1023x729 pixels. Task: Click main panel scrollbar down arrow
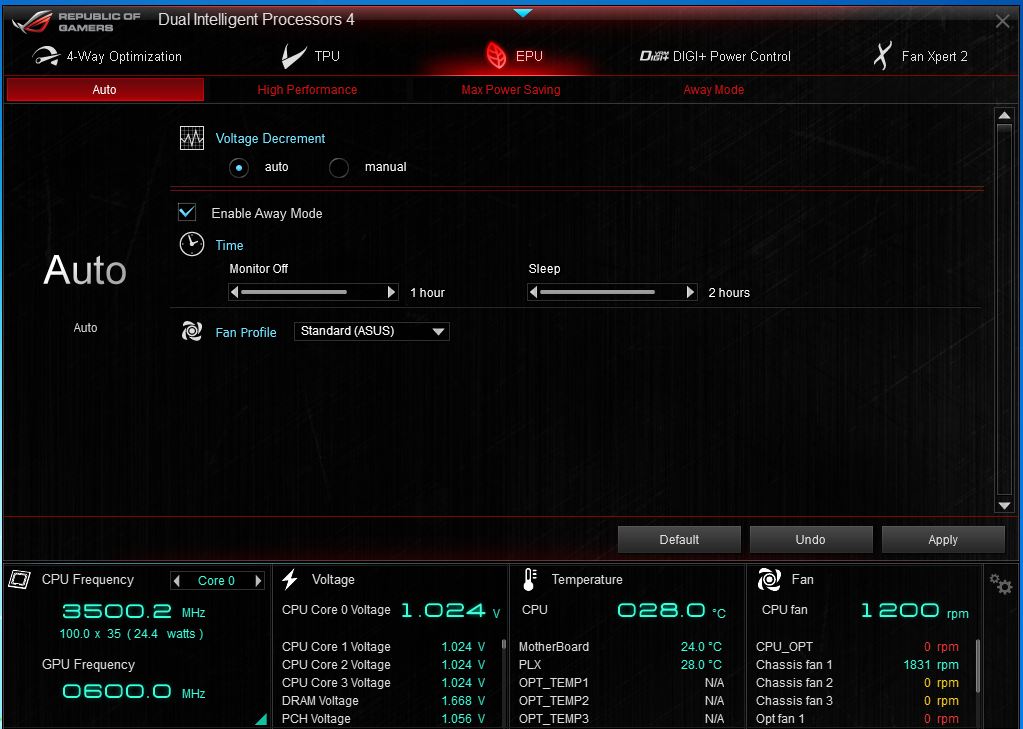[1004, 505]
